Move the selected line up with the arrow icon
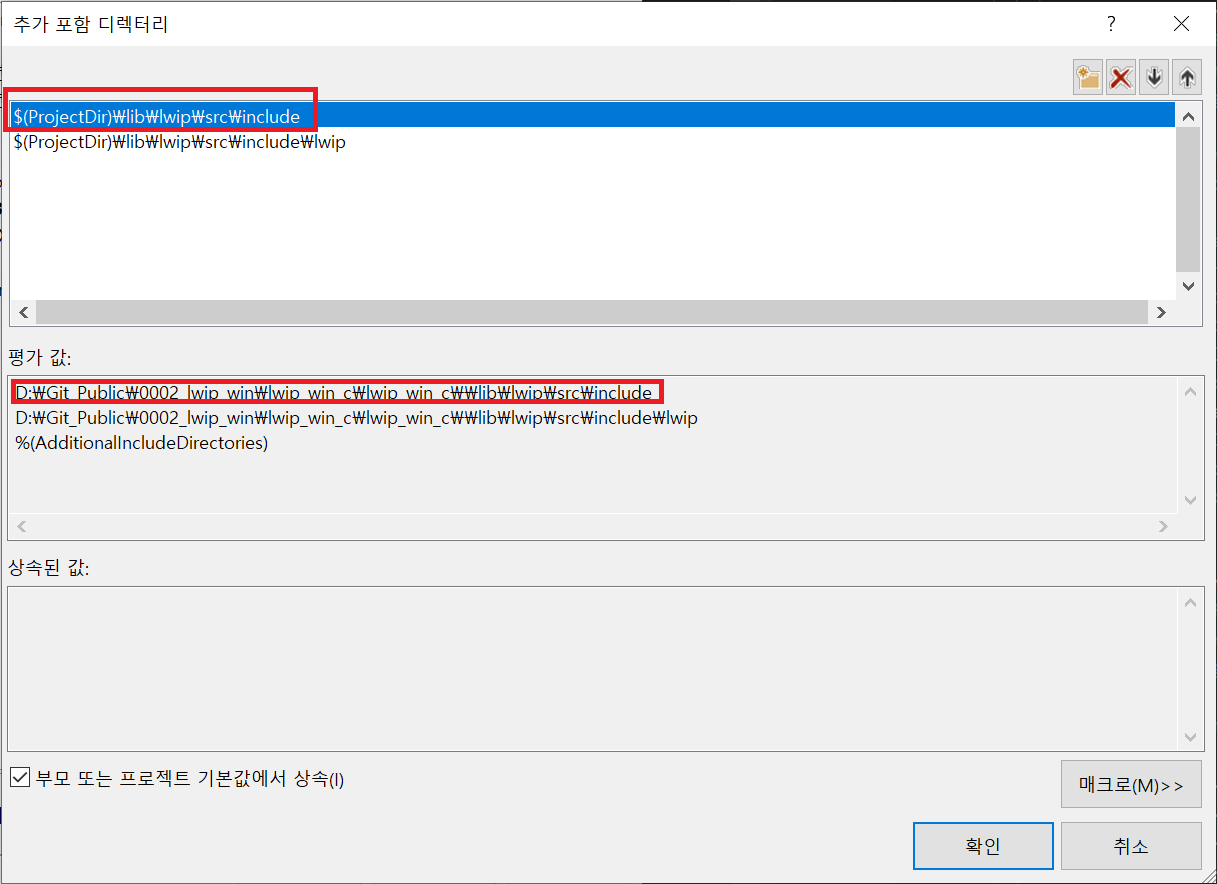1217x884 pixels. 1186,78
